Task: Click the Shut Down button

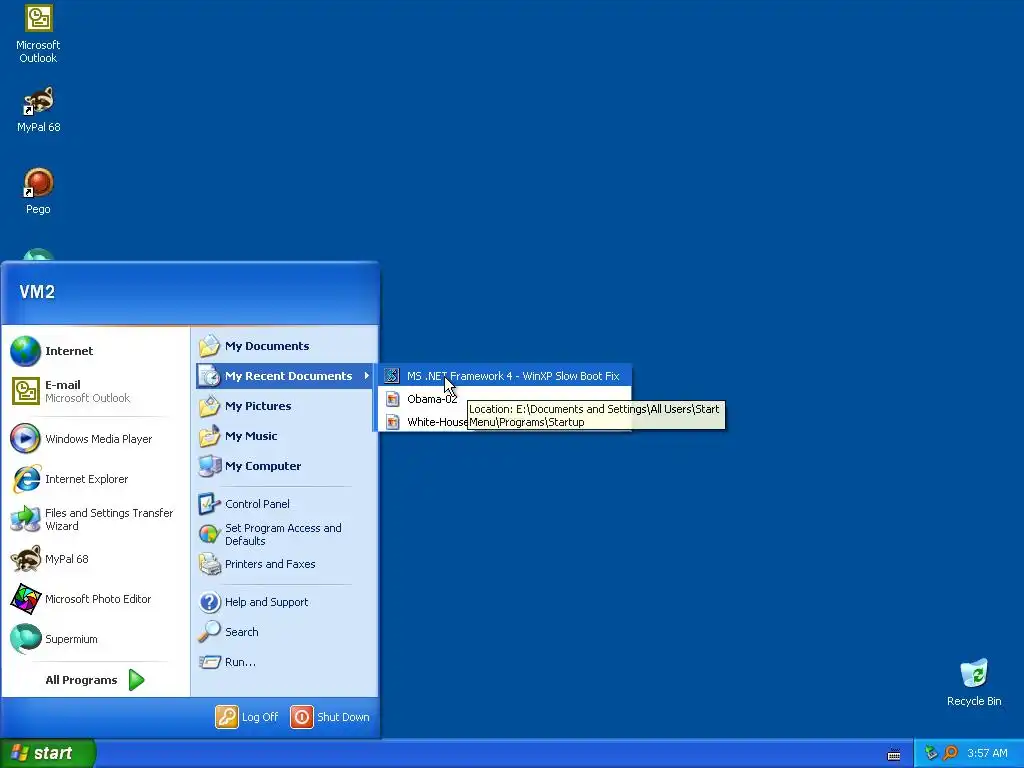Action: [330, 717]
